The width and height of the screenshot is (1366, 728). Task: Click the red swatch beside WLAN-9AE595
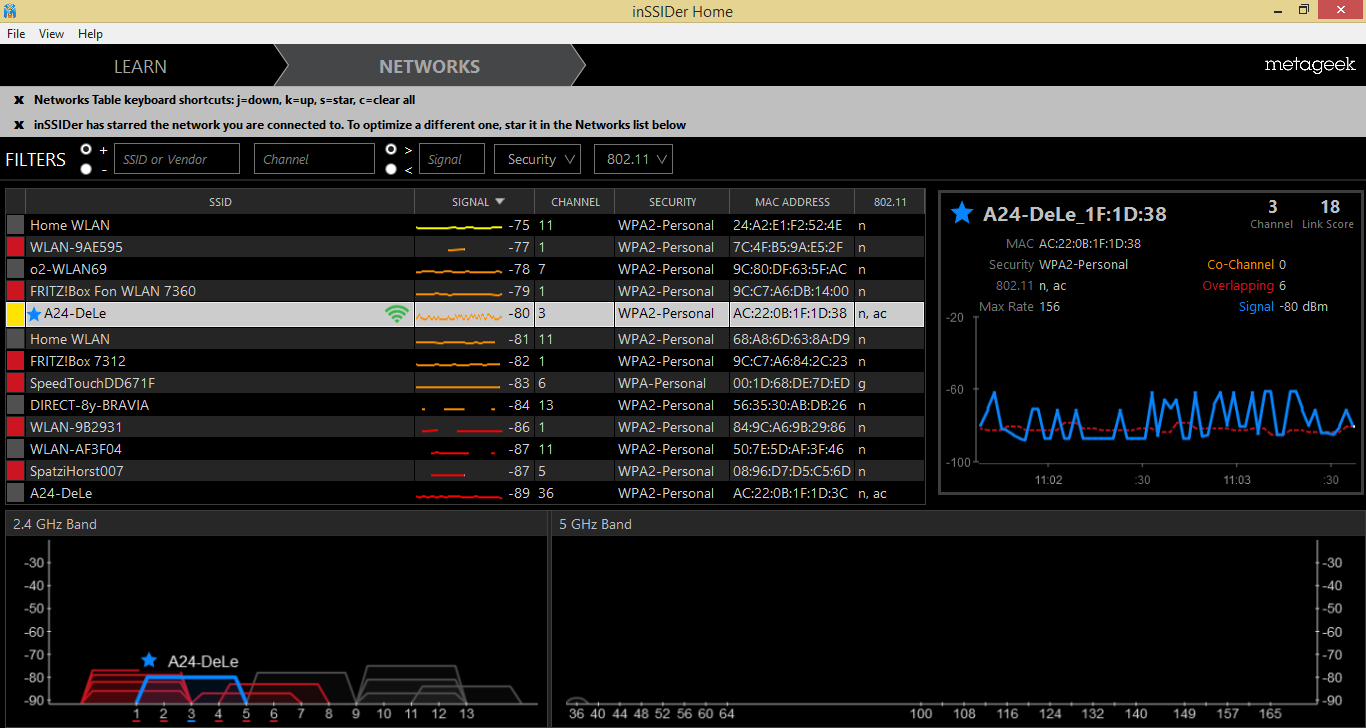[15, 247]
